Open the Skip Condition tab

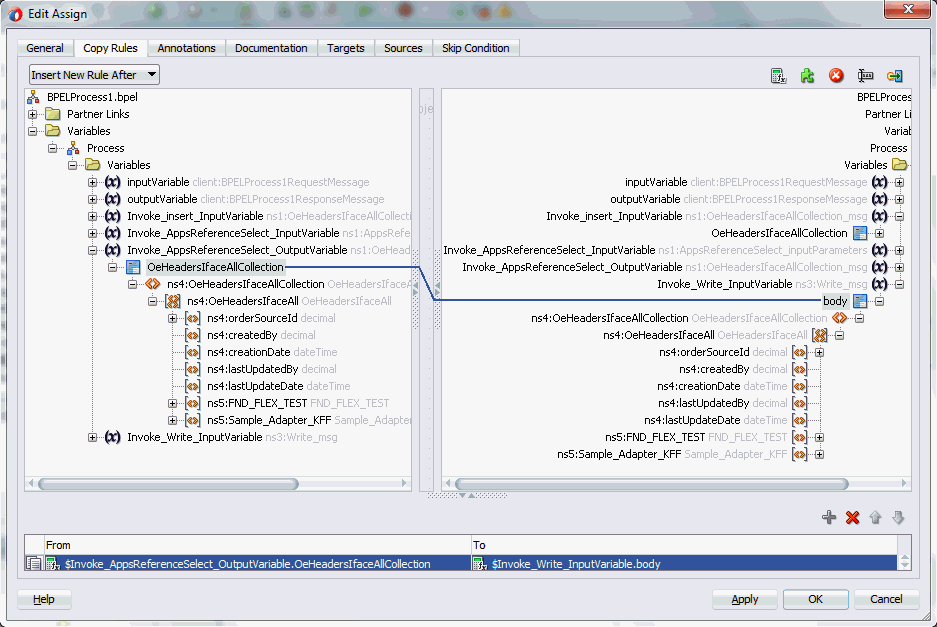pyautogui.click(x=476, y=48)
